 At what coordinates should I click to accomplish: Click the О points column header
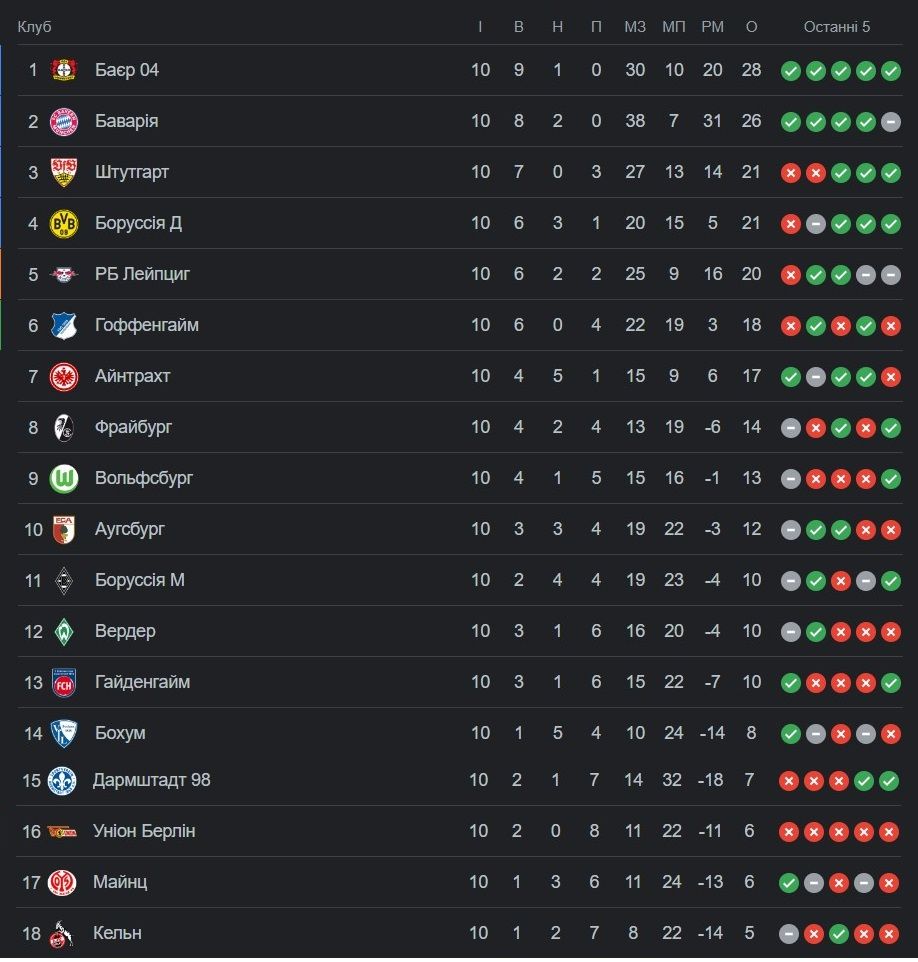752,27
